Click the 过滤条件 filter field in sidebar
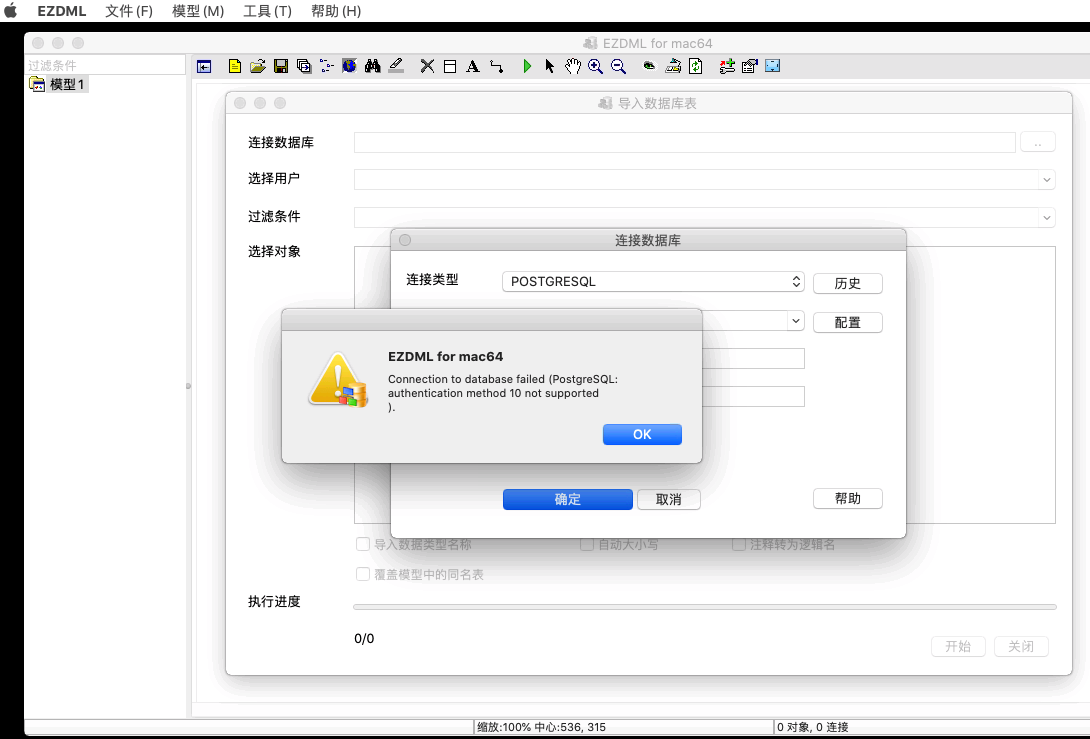 click(x=106, y=65)
